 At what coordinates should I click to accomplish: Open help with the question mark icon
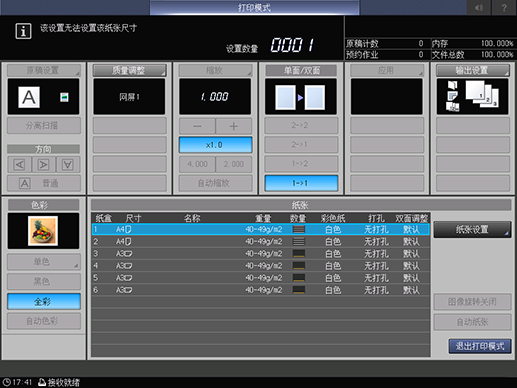point(504,7)
